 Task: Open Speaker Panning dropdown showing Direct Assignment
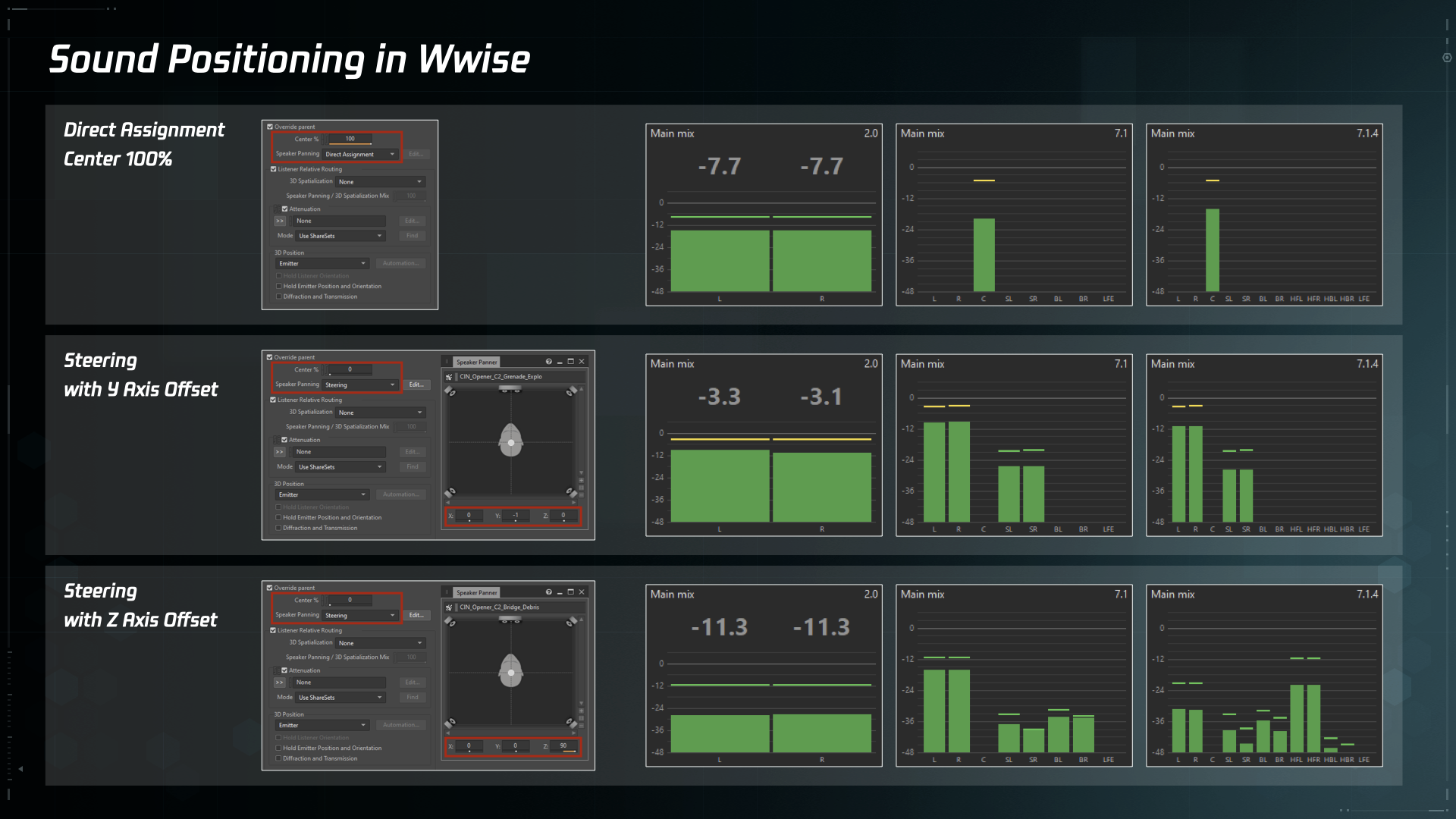[x=361, y=154]
